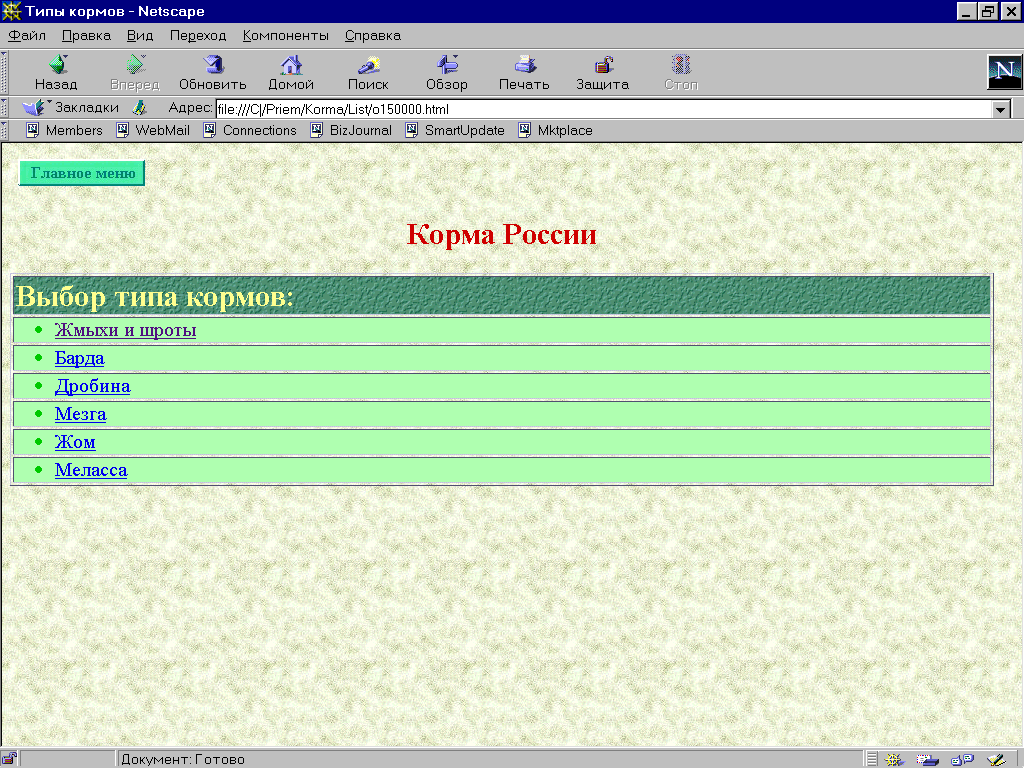Click the Назад (Back) toolbar icon

point(56,66)
